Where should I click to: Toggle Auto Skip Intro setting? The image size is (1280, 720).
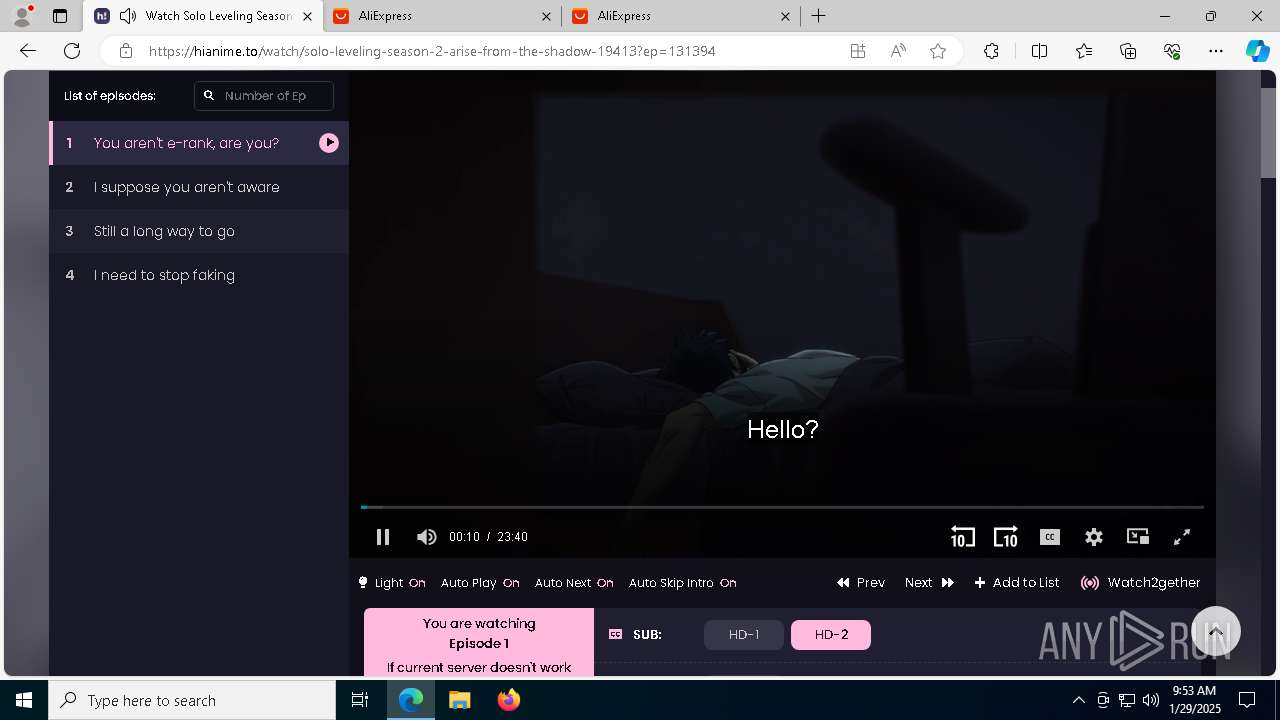(682, 583)
